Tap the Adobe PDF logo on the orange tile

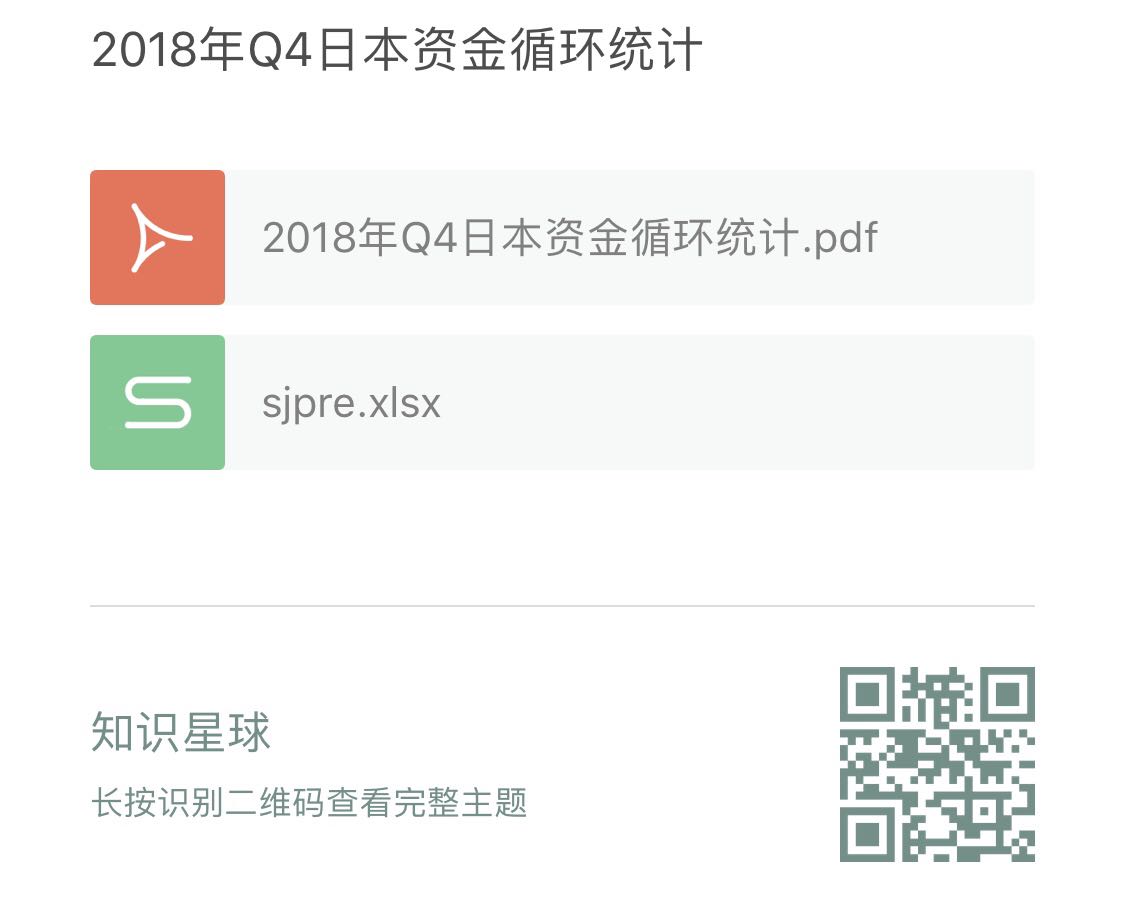click(157, 237)
